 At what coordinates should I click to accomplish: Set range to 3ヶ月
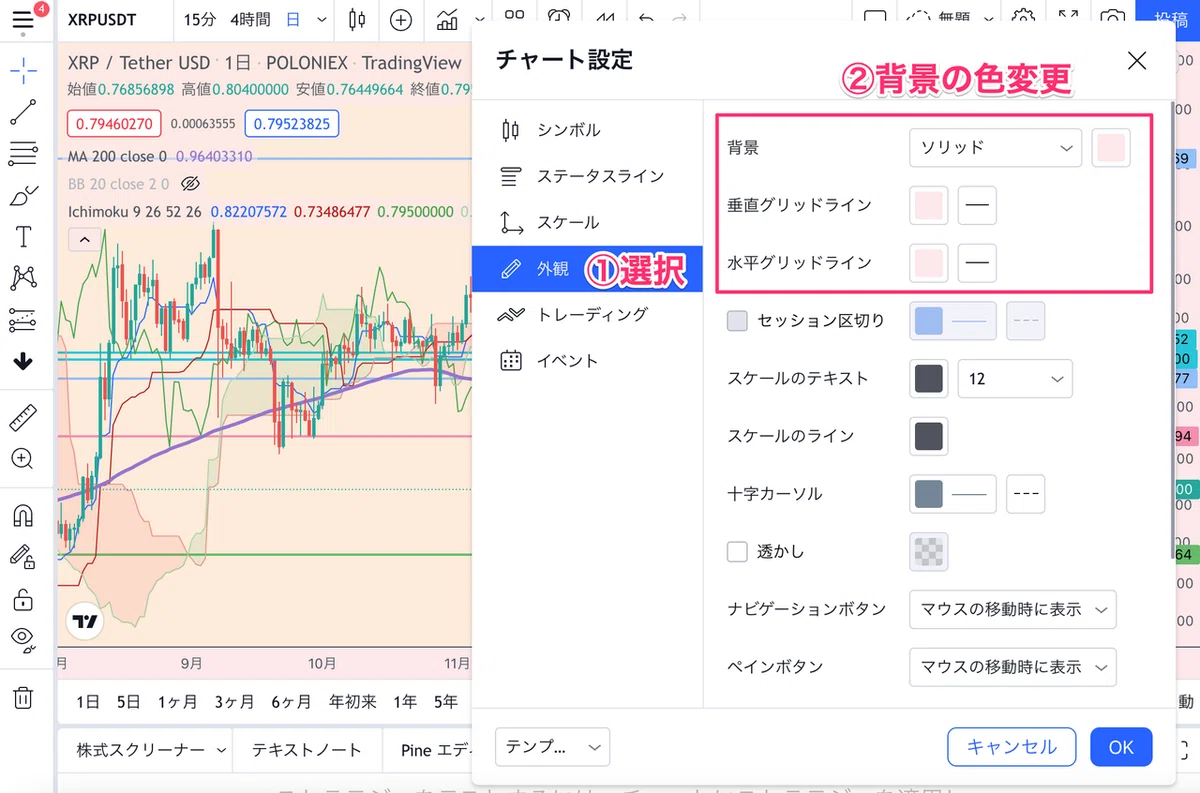234,702
